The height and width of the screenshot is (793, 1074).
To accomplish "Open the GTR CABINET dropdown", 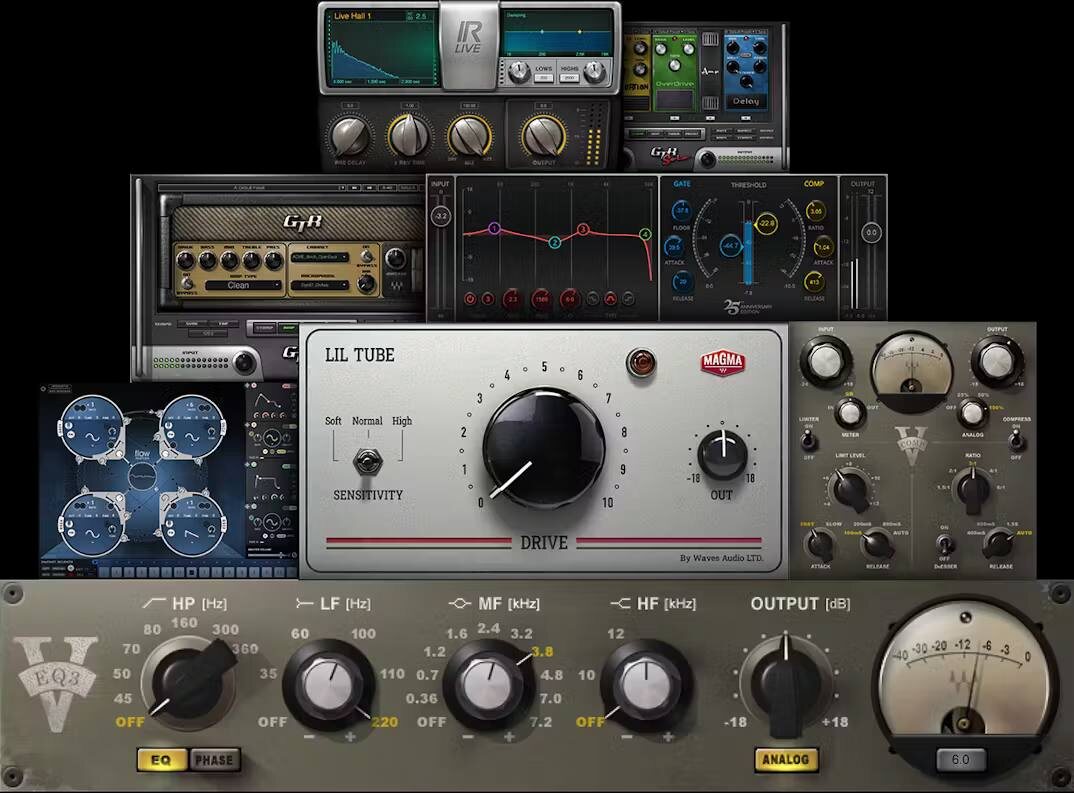I will coord(320,257).
